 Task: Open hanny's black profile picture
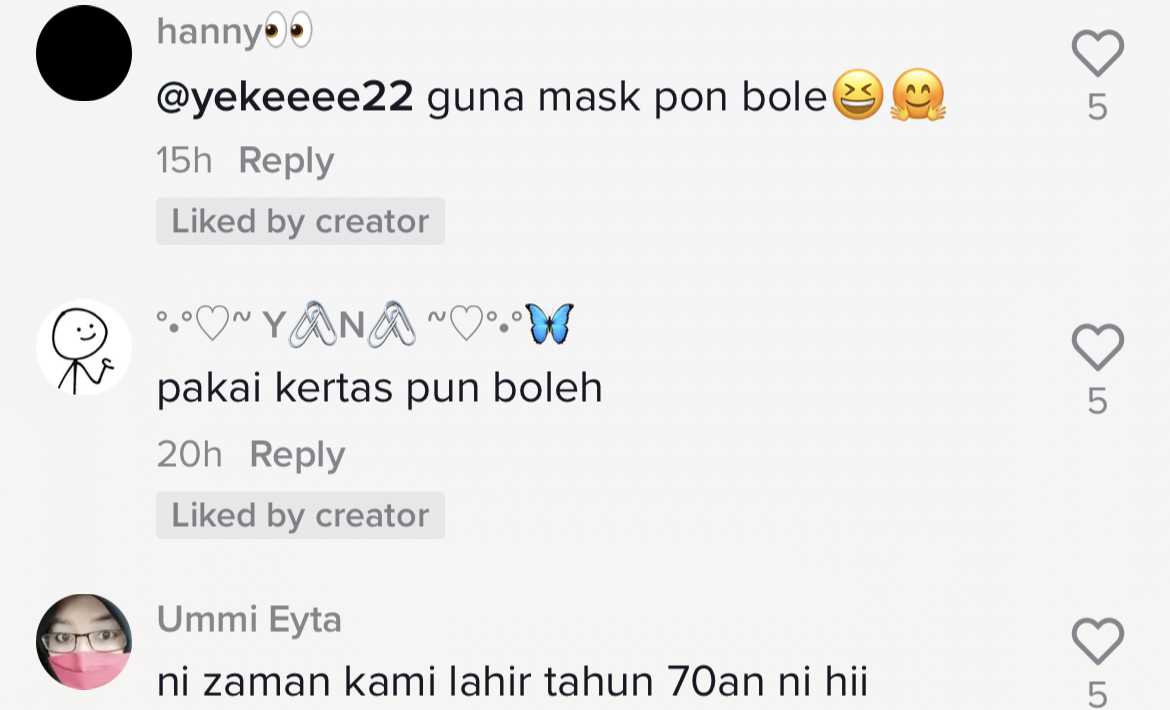(x=84, y=52)
